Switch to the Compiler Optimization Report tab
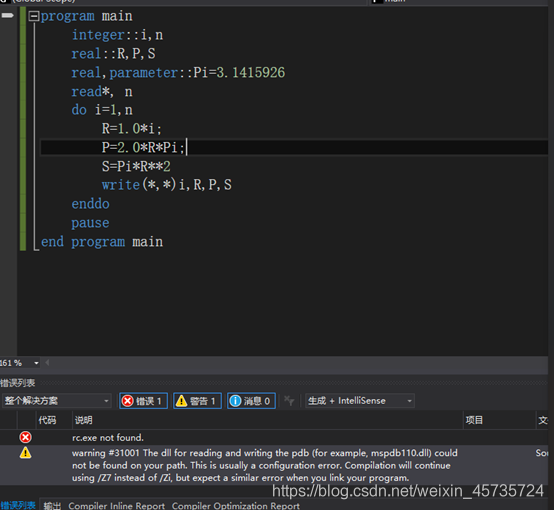The width and height of the screenshot is (554, 510). point(236,506)
